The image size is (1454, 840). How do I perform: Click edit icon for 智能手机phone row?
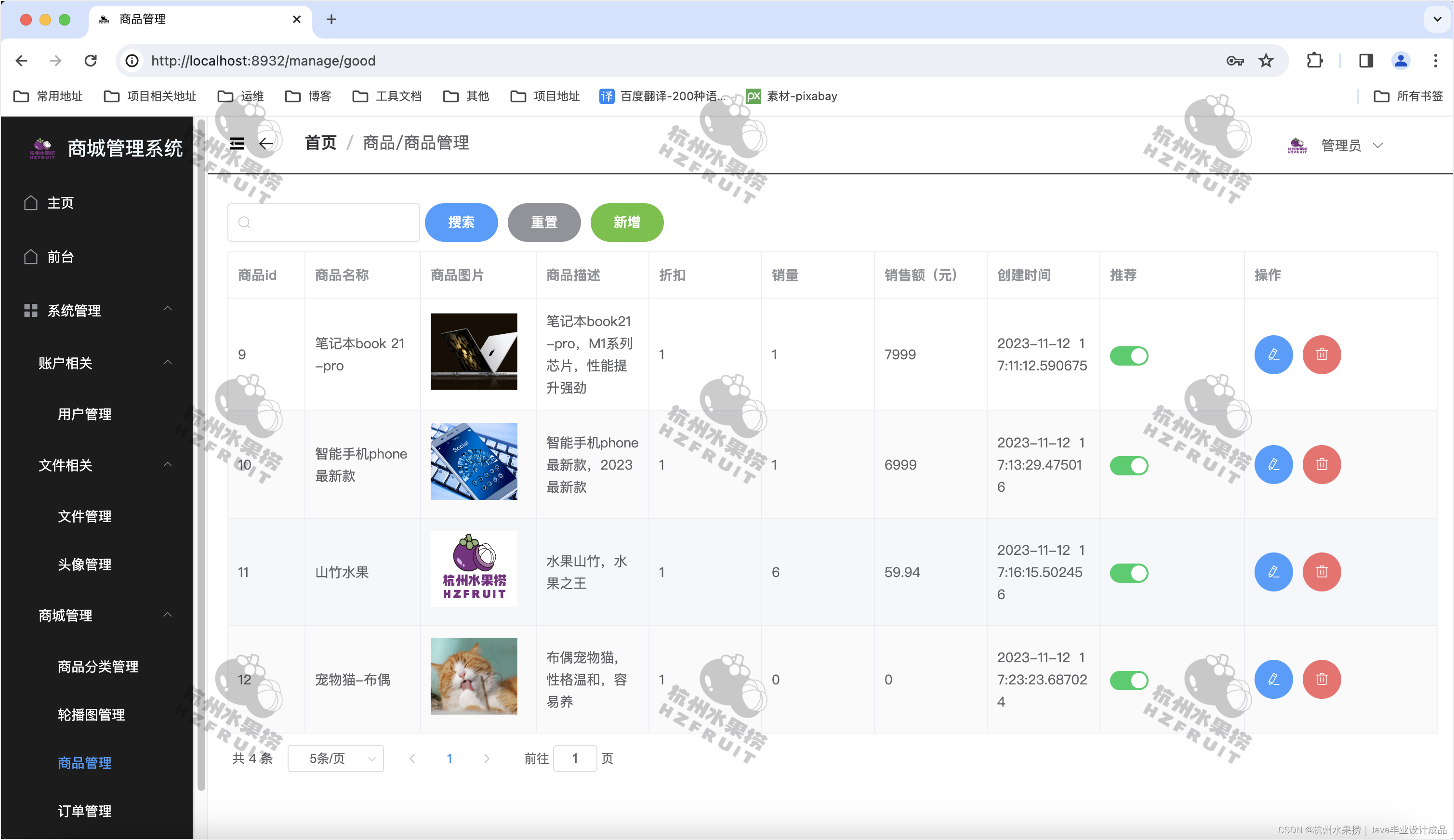click(1273, 464)
